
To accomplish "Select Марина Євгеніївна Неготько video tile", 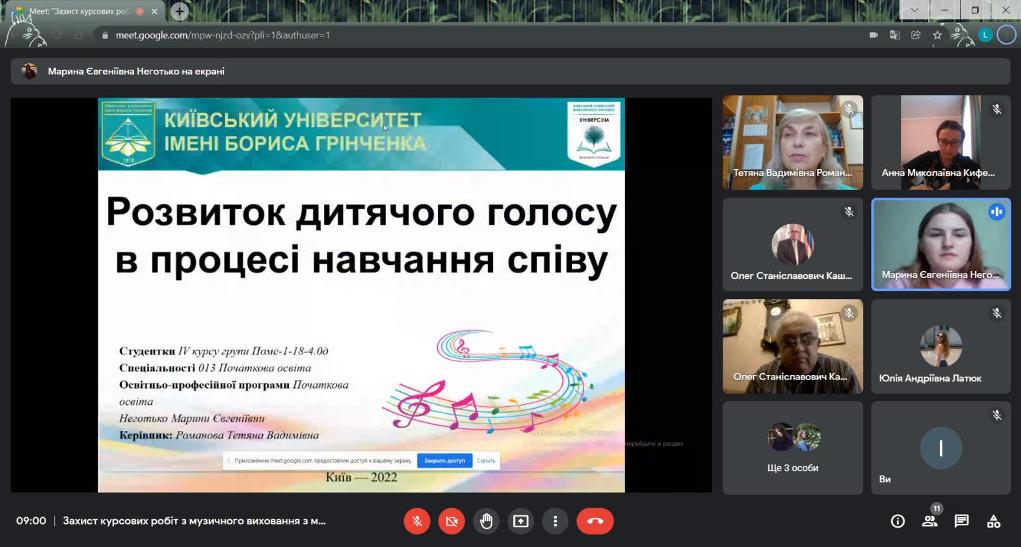I will 941,244.
